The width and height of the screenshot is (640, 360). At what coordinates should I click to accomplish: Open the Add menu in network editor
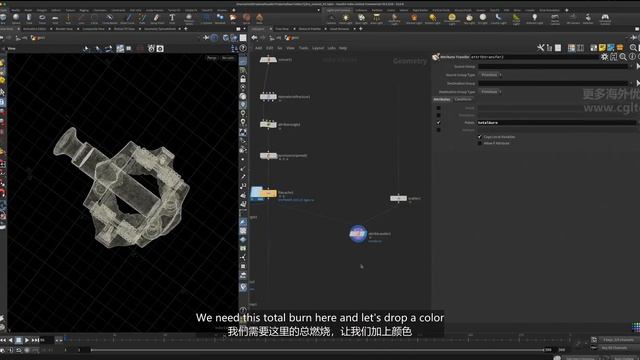click(258, 48)
